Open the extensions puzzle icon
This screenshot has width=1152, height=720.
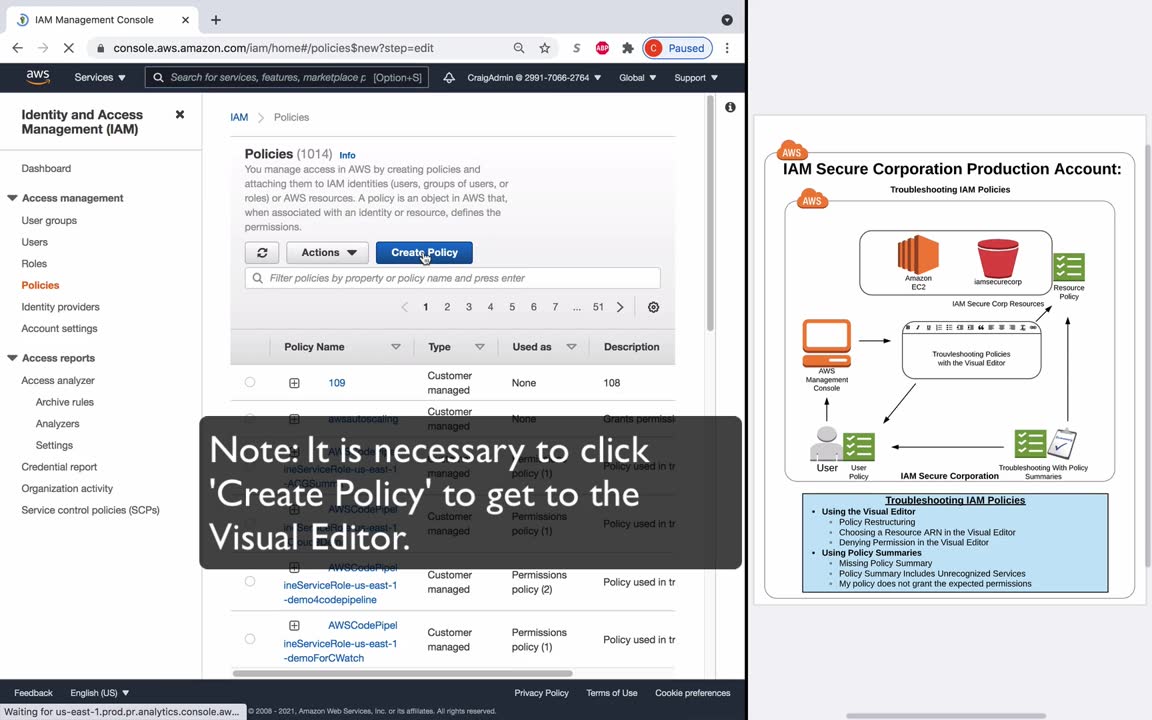click(x=627, y=48)
